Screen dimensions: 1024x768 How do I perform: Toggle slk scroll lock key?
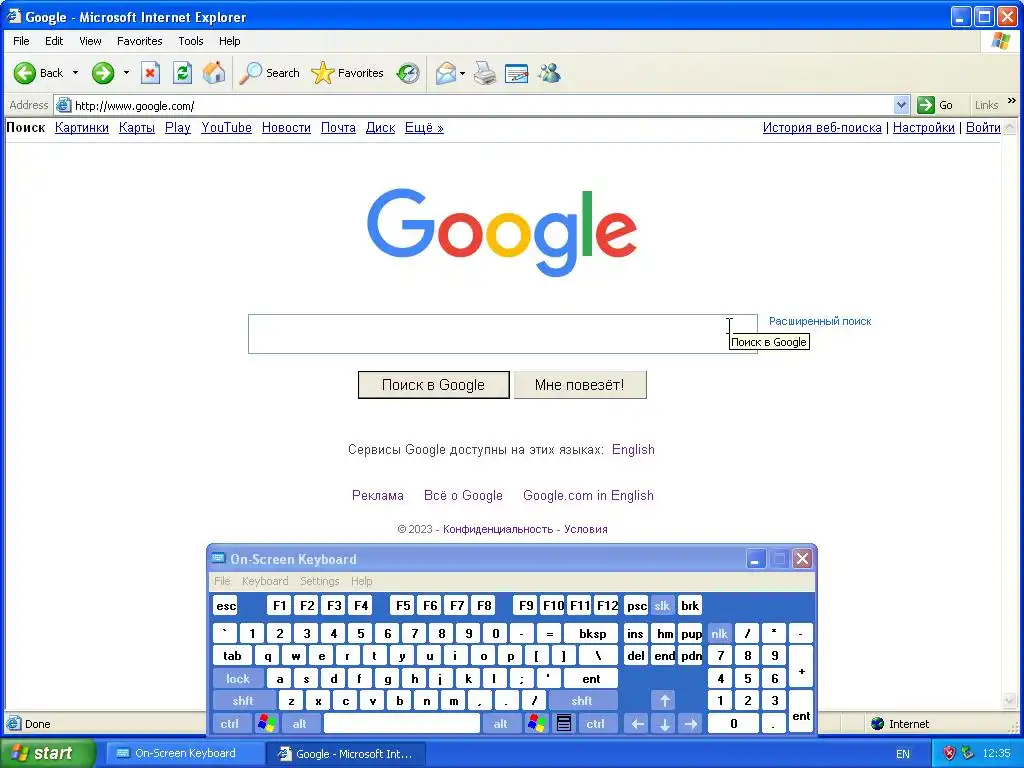pyautogui.click(x=662, y=606)
